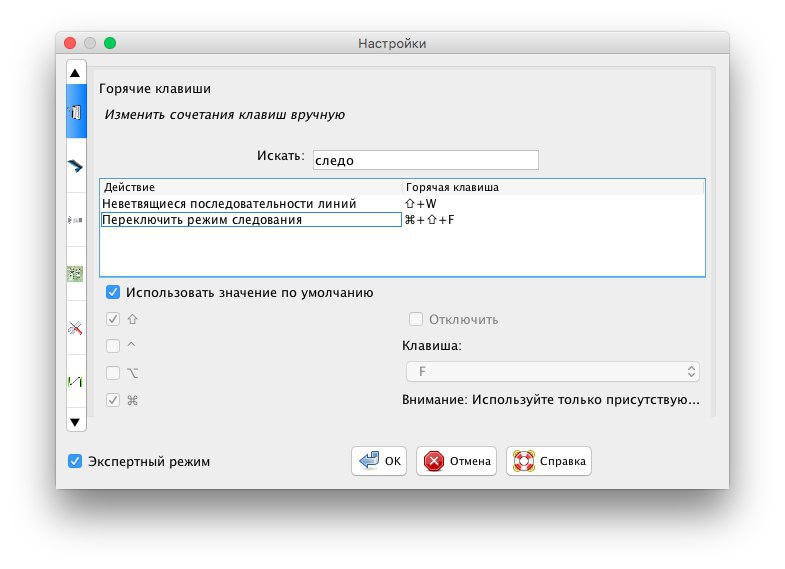The height and width of the screenshot is (569, 785).
Task: Open the green map tile preferences tab
Action: (x=76, y=274)
